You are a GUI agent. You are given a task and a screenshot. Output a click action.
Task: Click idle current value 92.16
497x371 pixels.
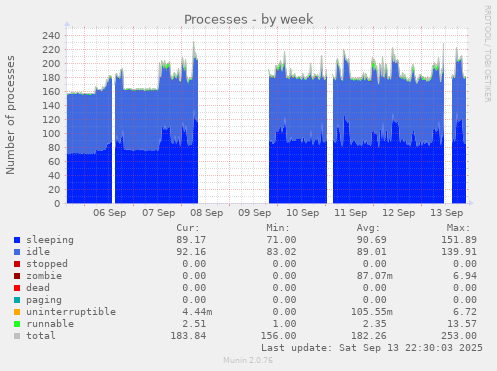(191, 252)
